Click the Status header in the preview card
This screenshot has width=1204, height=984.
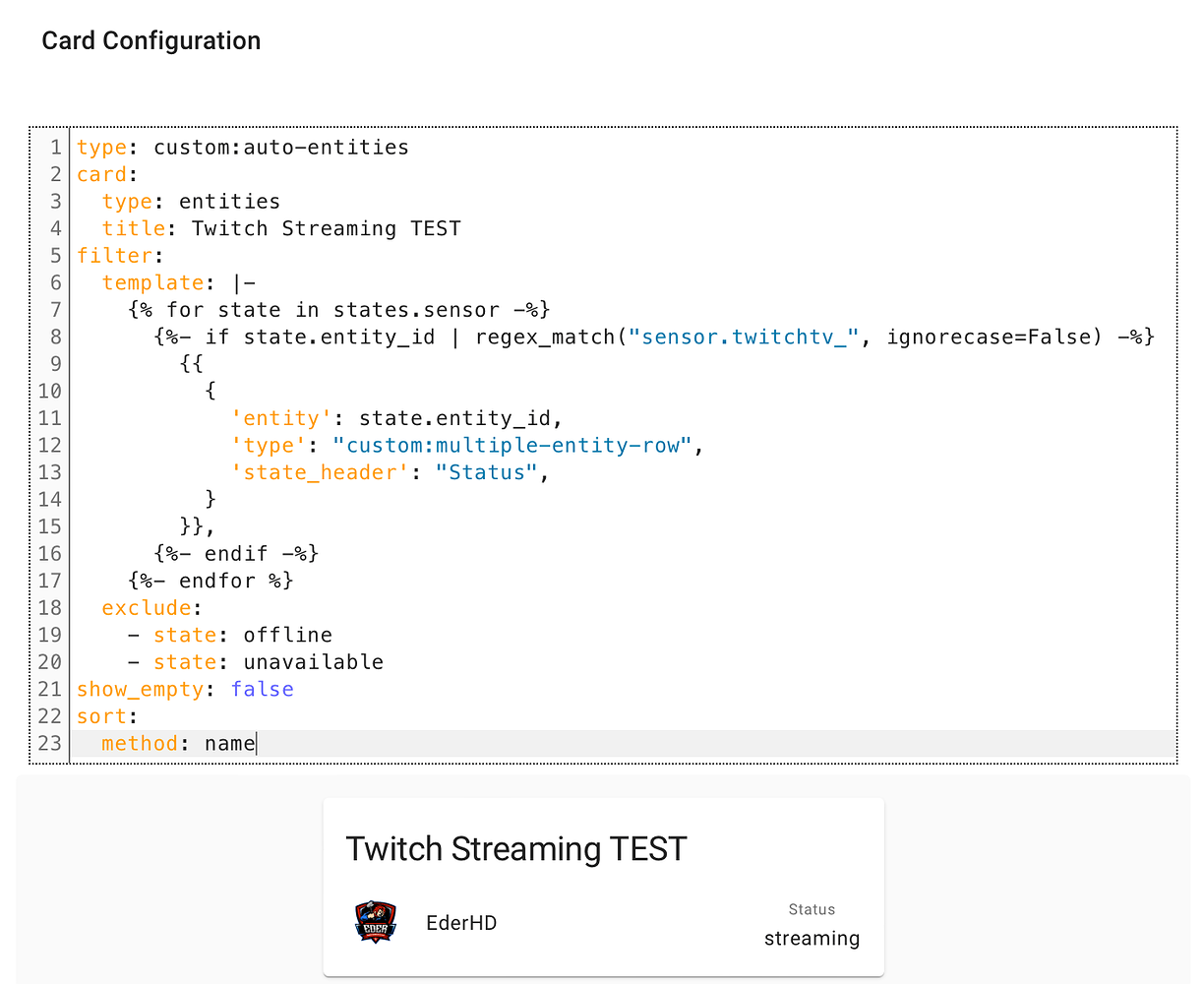811,909
